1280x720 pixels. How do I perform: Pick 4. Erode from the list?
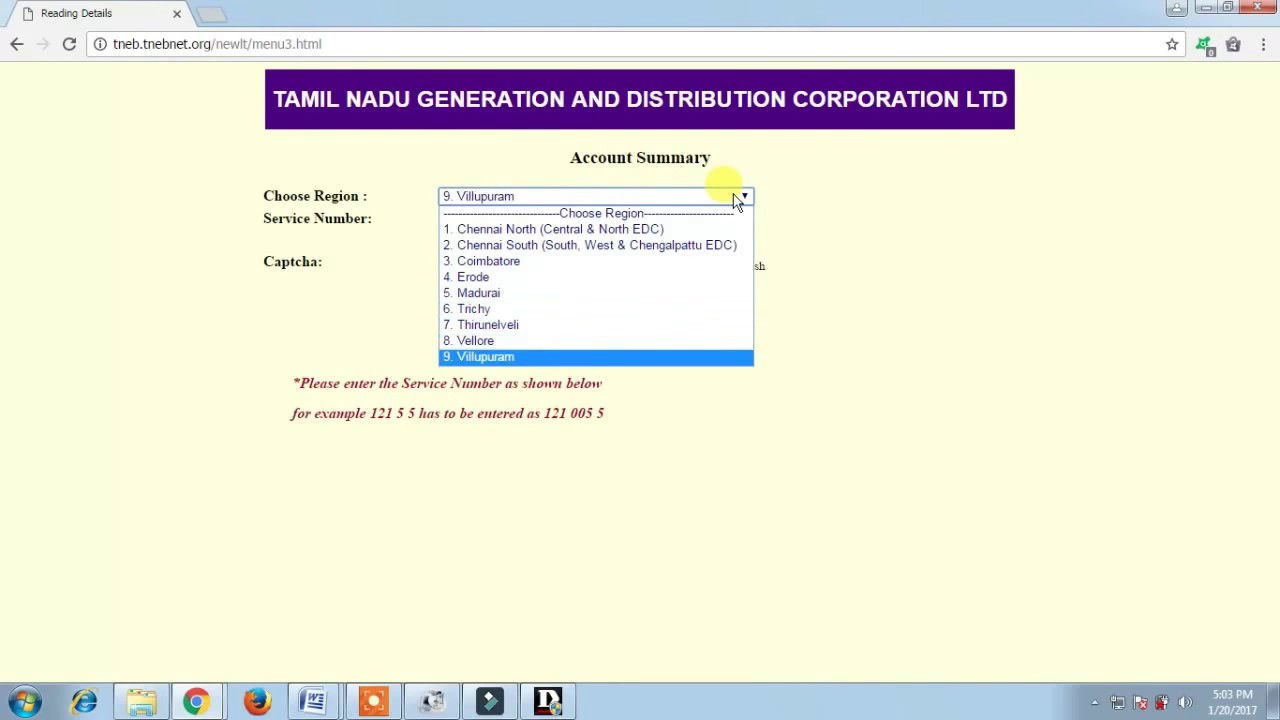tap(596, 277)
